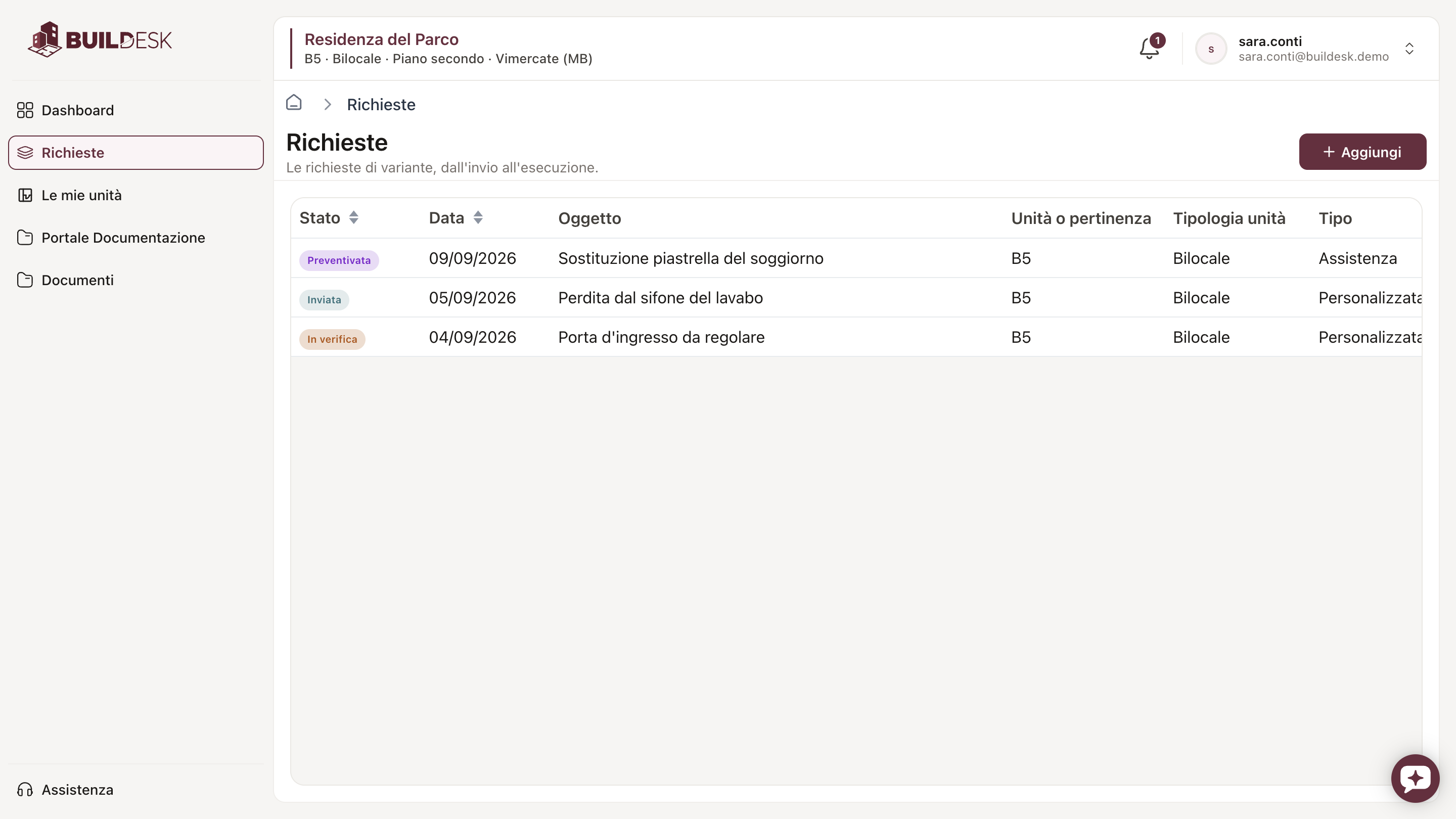Click the Aggiungi button
This screenshot has height=819, width=1456.
pos(1362,152)
